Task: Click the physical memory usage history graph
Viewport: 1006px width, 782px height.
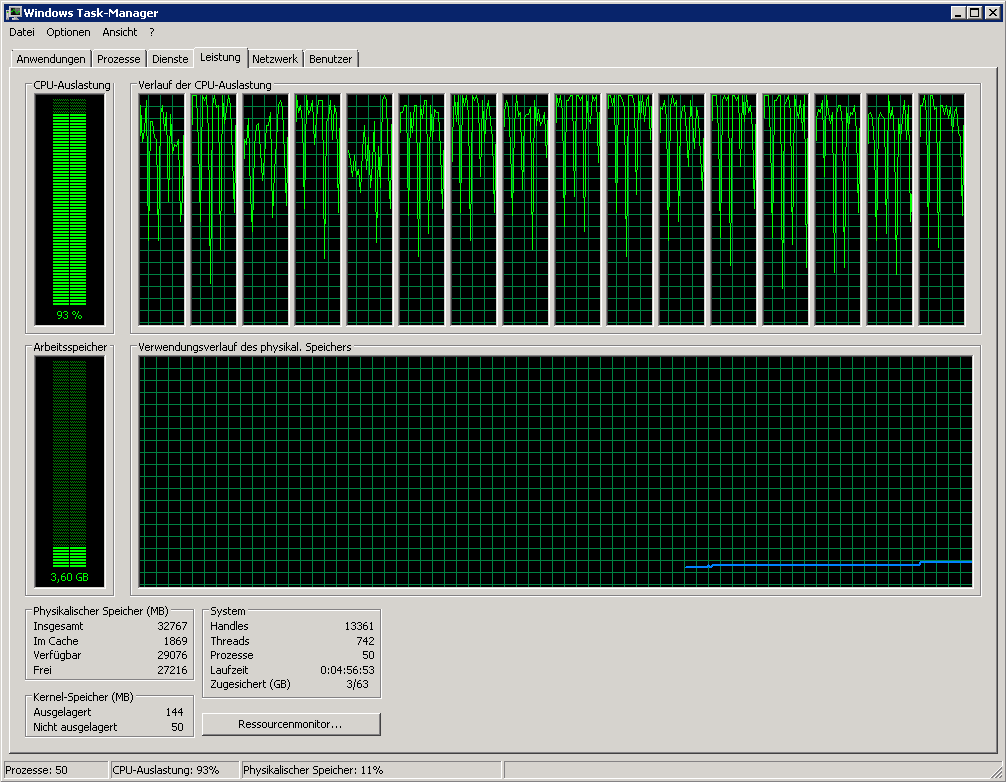Action: [x=556, y=472]
